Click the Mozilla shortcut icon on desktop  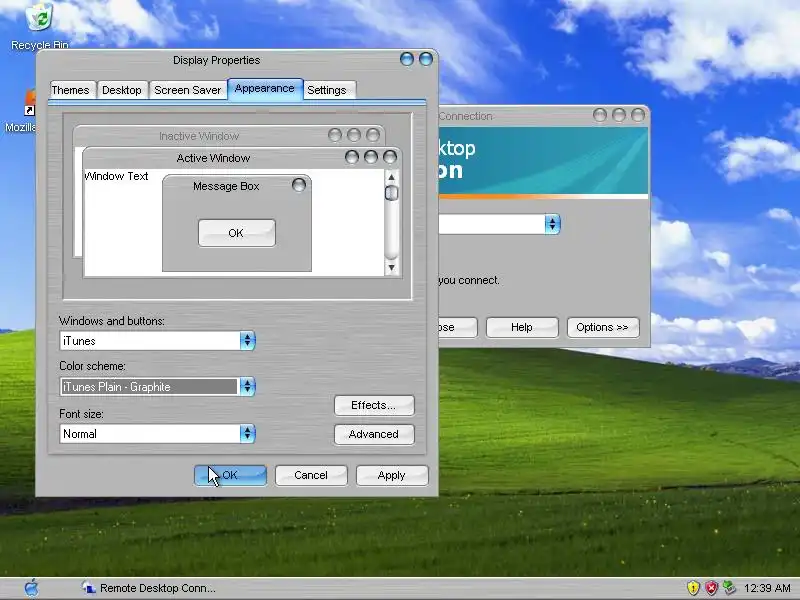[x=30, y=104]
